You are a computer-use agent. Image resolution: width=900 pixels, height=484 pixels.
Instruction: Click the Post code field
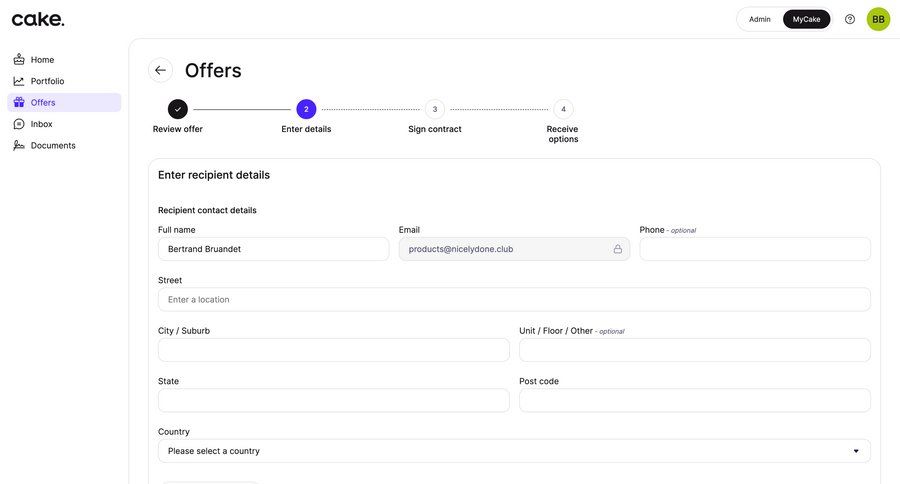pyautogui.click(x=695, y=400)
